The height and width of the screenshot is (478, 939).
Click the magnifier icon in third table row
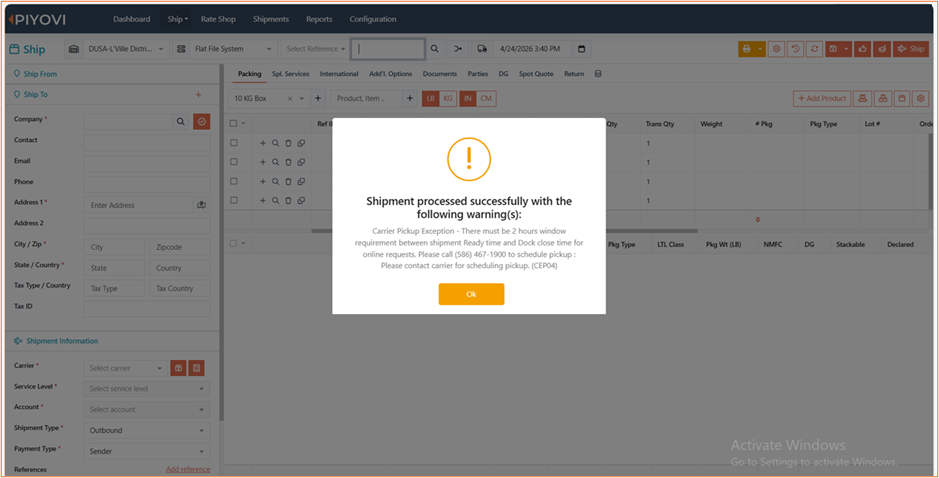click(275, 181)
